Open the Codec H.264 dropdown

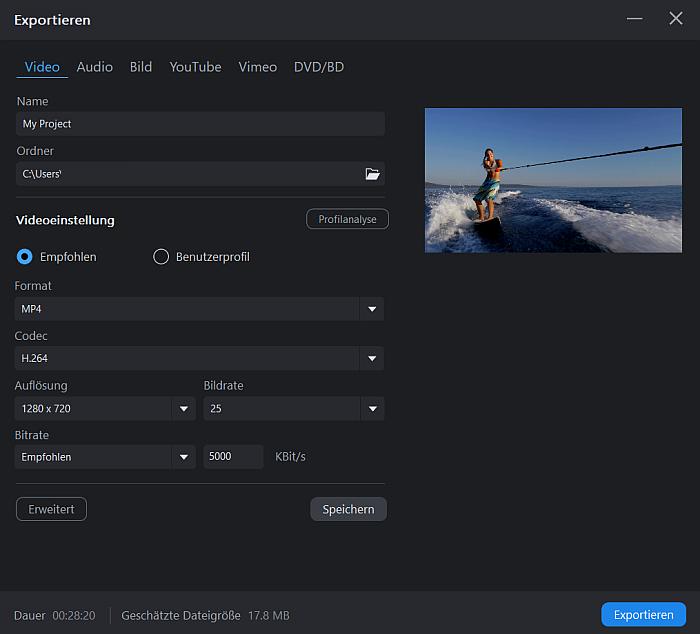click(372, 359)
